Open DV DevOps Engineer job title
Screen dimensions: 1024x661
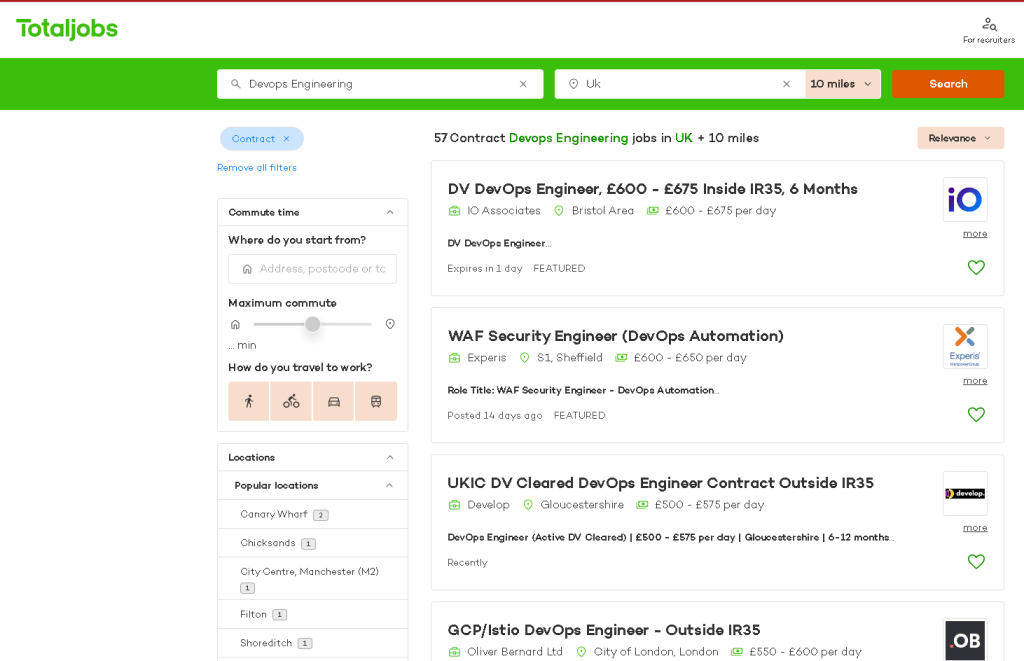click(652, 189)
